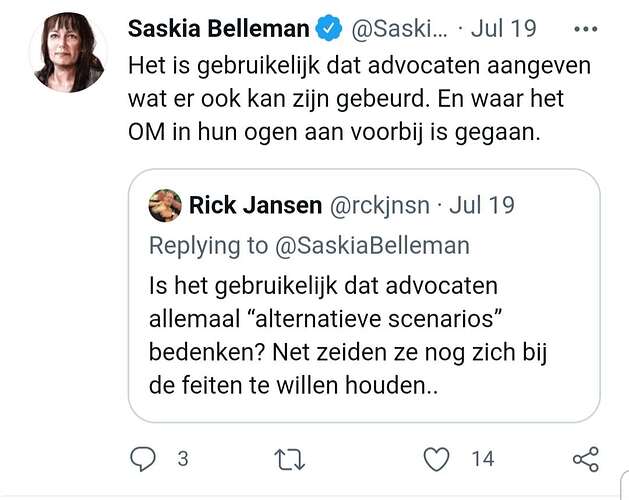
Task: Open the reply speech-bubble icon
Action: [143, 459]
